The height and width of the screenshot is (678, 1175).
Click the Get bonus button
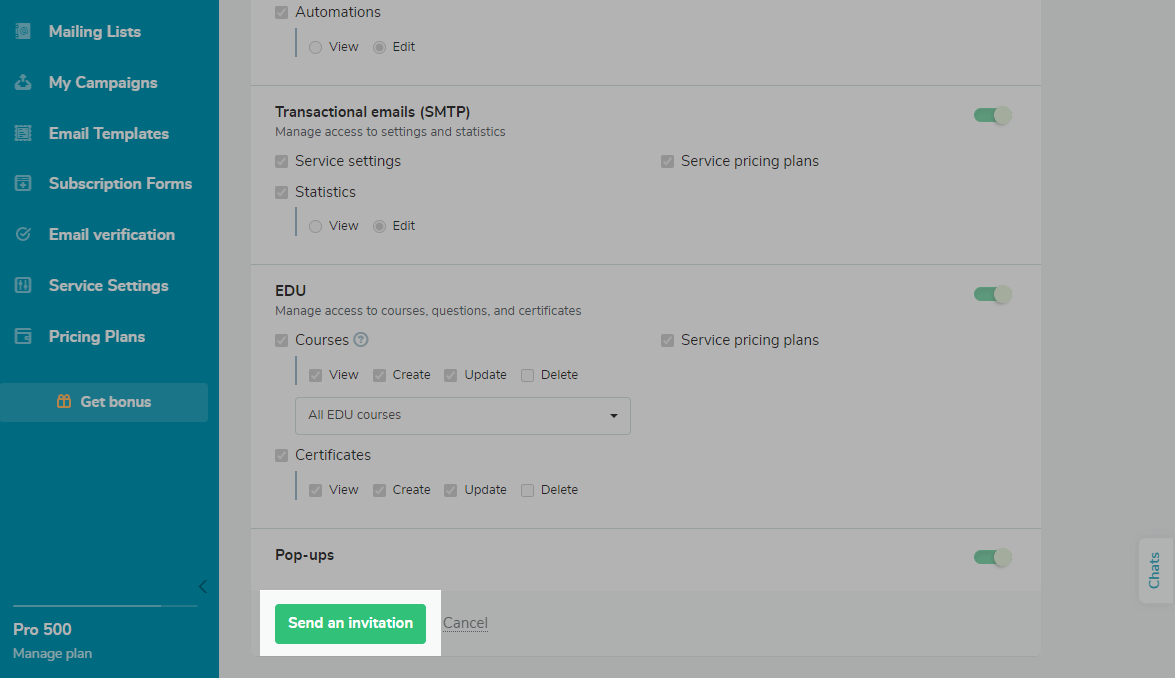[104, 402]
